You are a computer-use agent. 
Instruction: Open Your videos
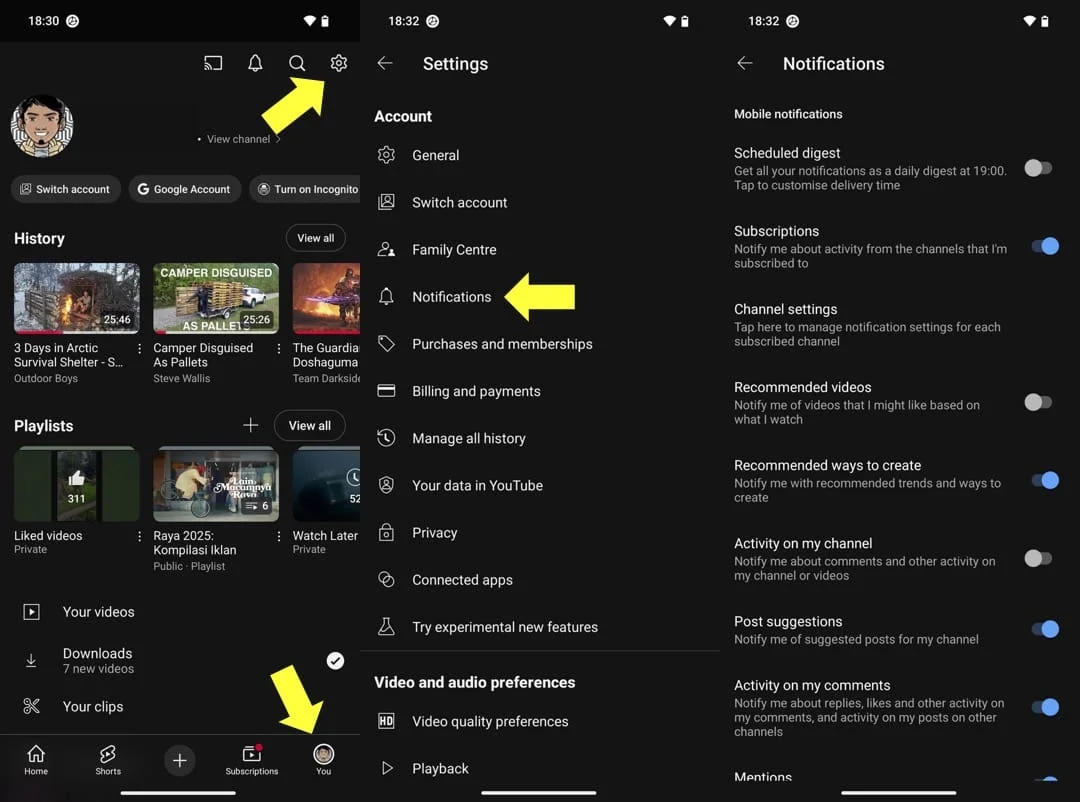pyautogui.click(x=180, y=612)
